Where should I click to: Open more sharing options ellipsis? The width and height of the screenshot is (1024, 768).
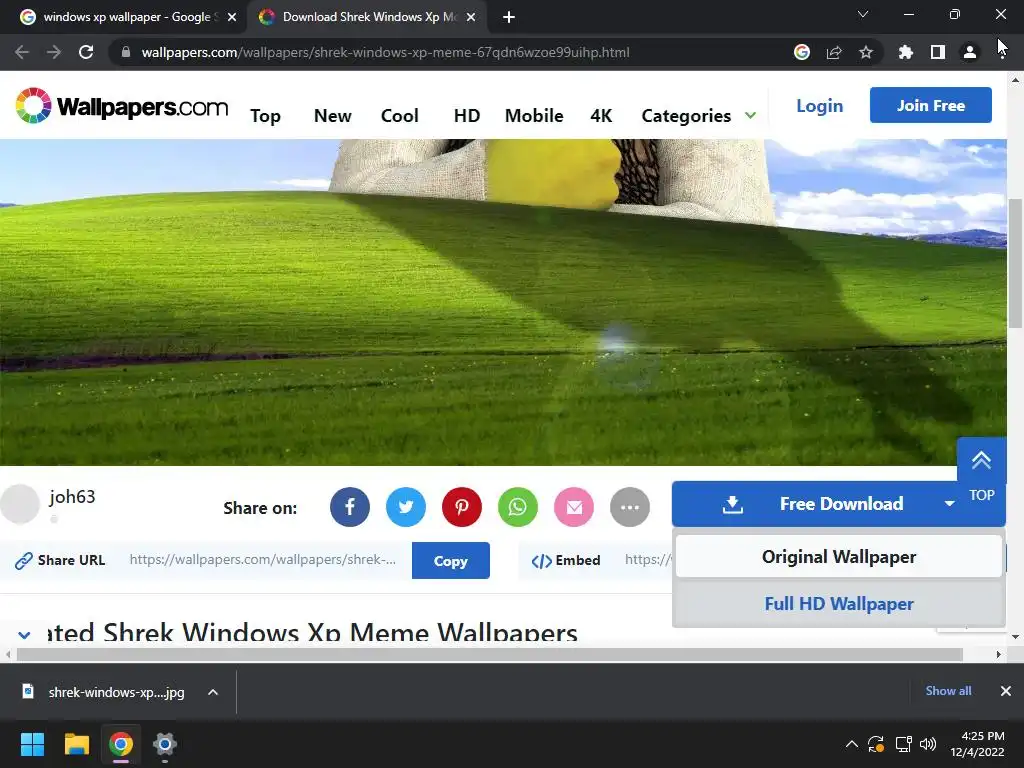point(630,507)
